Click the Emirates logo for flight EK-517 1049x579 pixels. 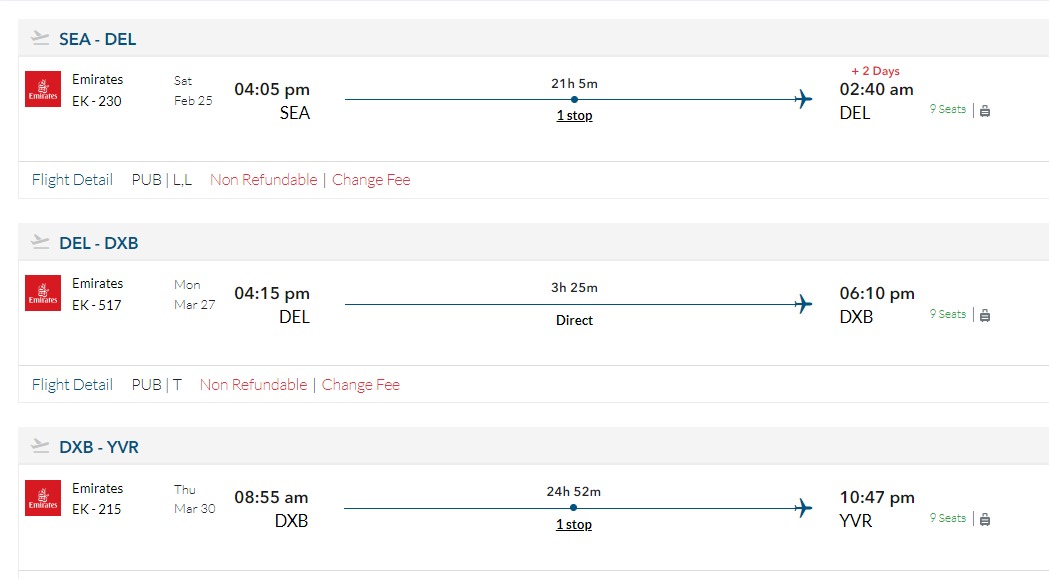point(43,293)
